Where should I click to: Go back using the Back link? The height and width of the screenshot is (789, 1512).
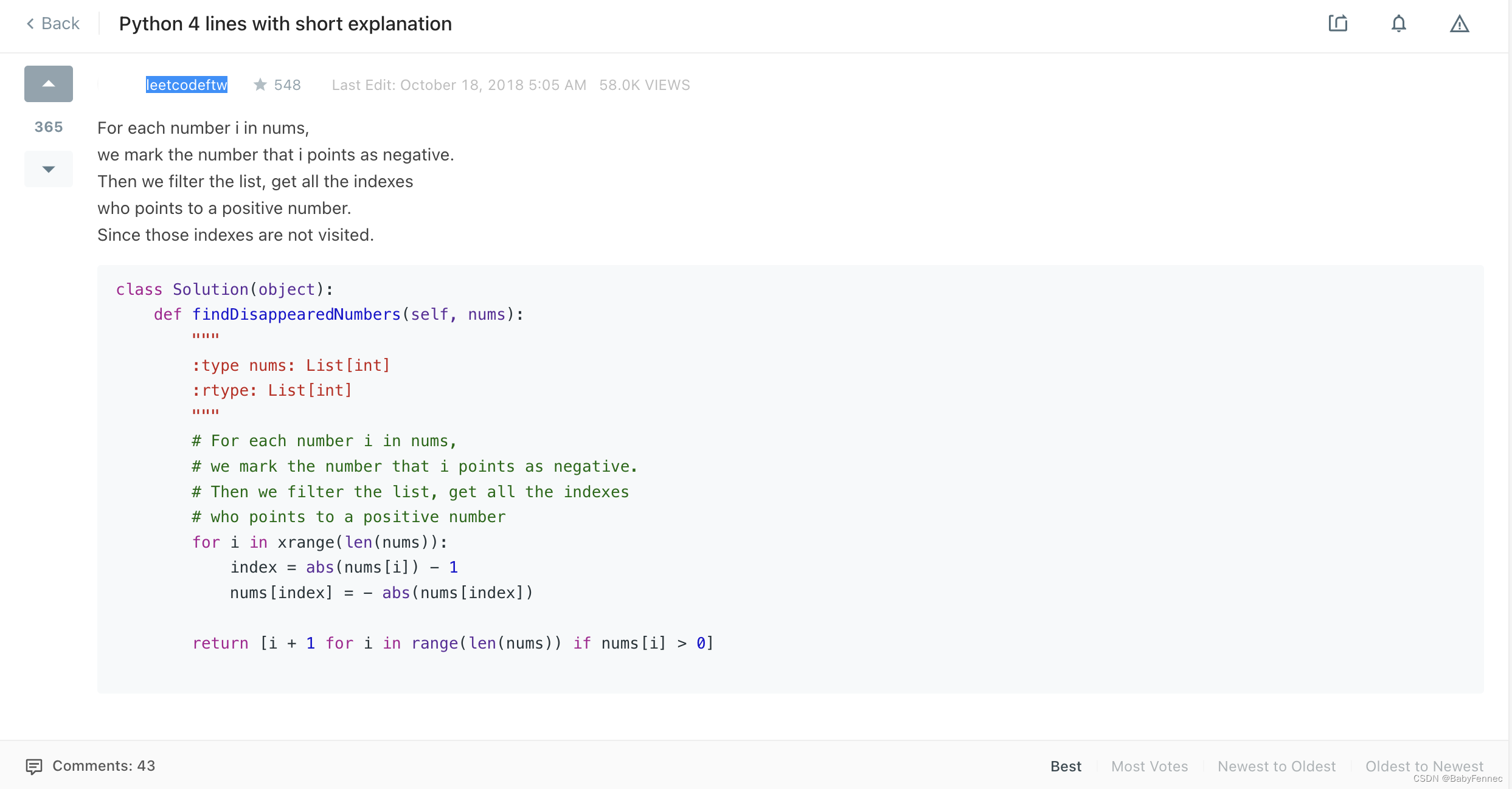[x=60, y=24]
